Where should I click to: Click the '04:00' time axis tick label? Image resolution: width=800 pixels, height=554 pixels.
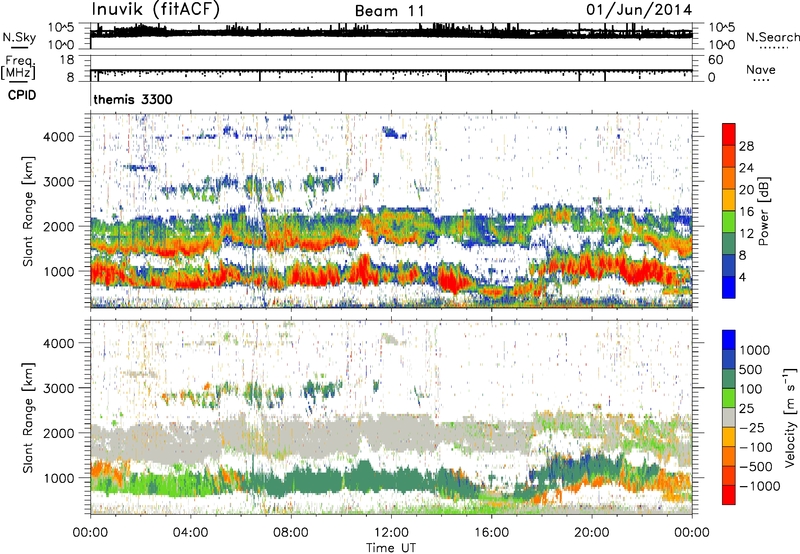[x=190, y=533]
